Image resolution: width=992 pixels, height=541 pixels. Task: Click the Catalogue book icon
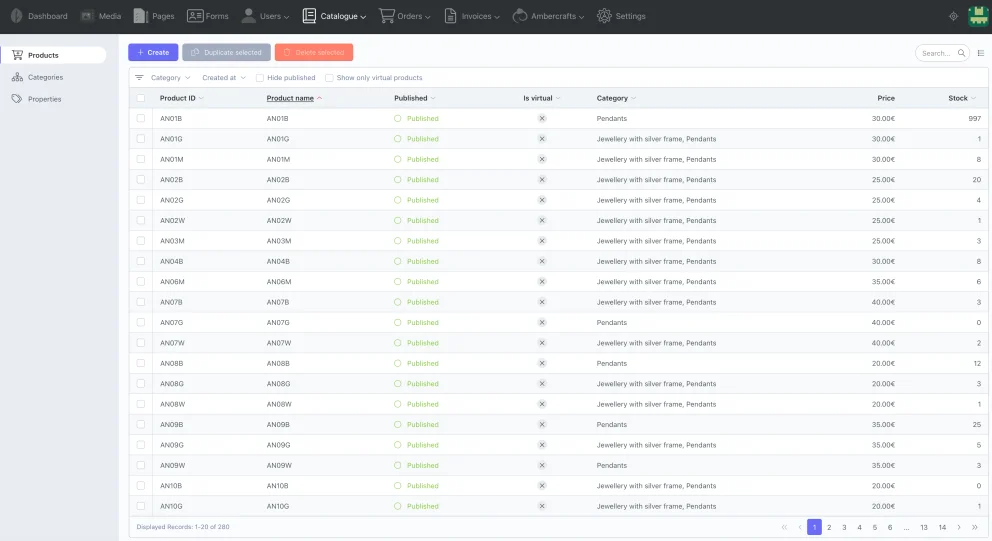click(x=309, y=16)
